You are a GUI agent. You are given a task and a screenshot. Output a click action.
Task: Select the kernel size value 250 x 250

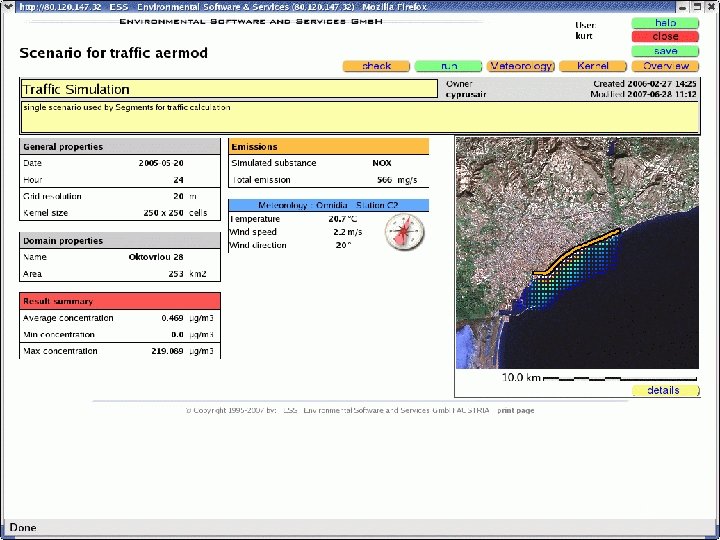(x=163, y=213)
